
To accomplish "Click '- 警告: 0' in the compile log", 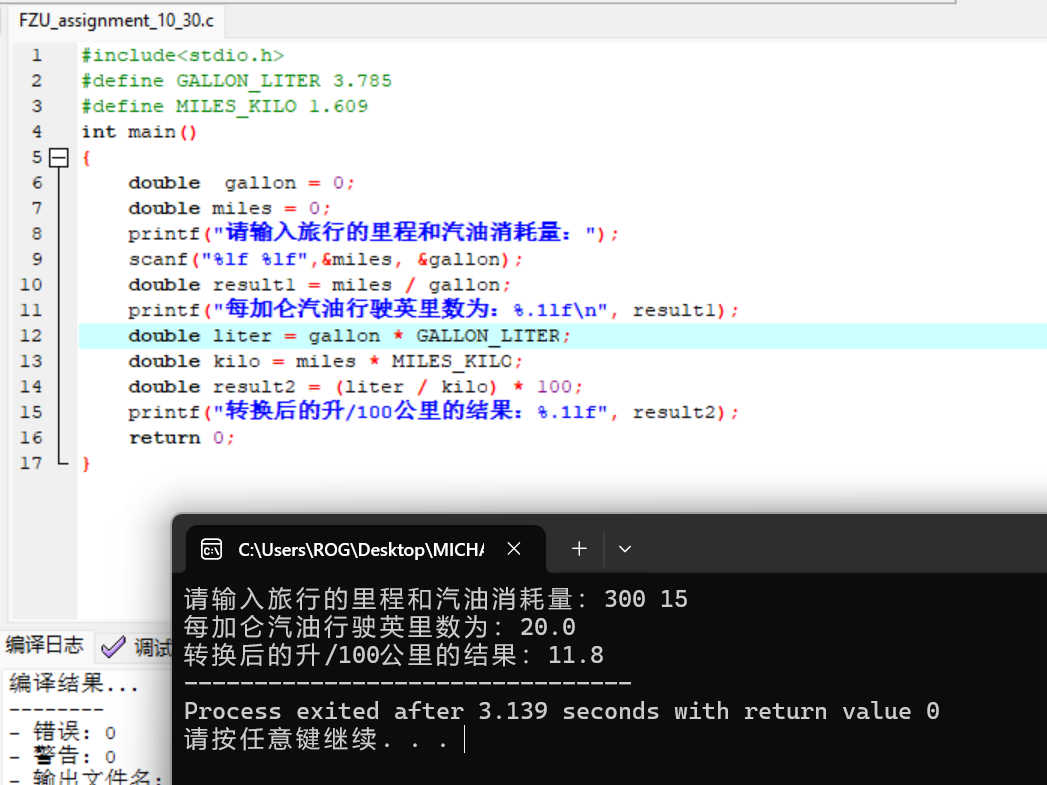I will coord(63,756).
